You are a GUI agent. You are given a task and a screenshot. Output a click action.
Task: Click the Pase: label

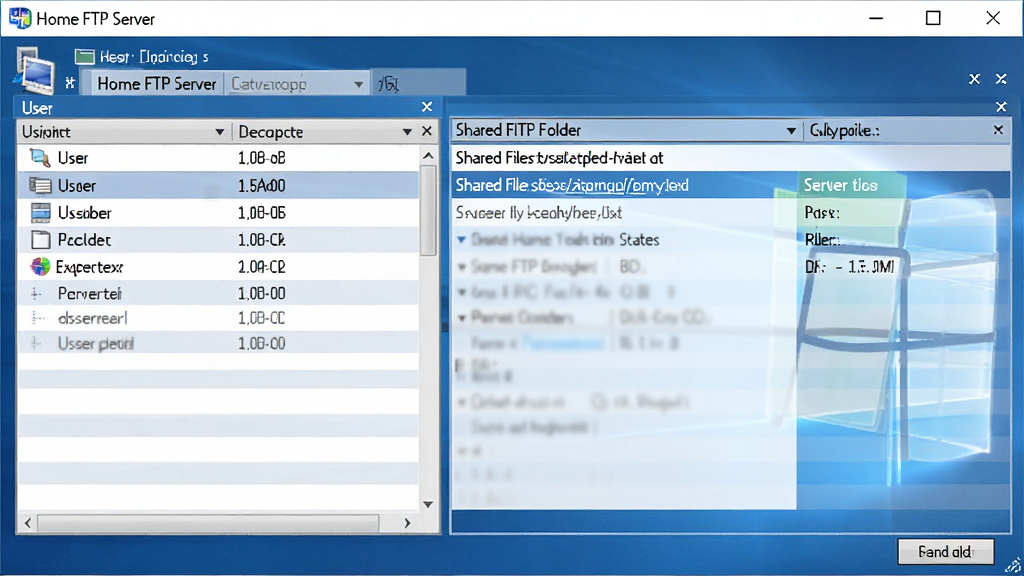[x=822, y=212]
